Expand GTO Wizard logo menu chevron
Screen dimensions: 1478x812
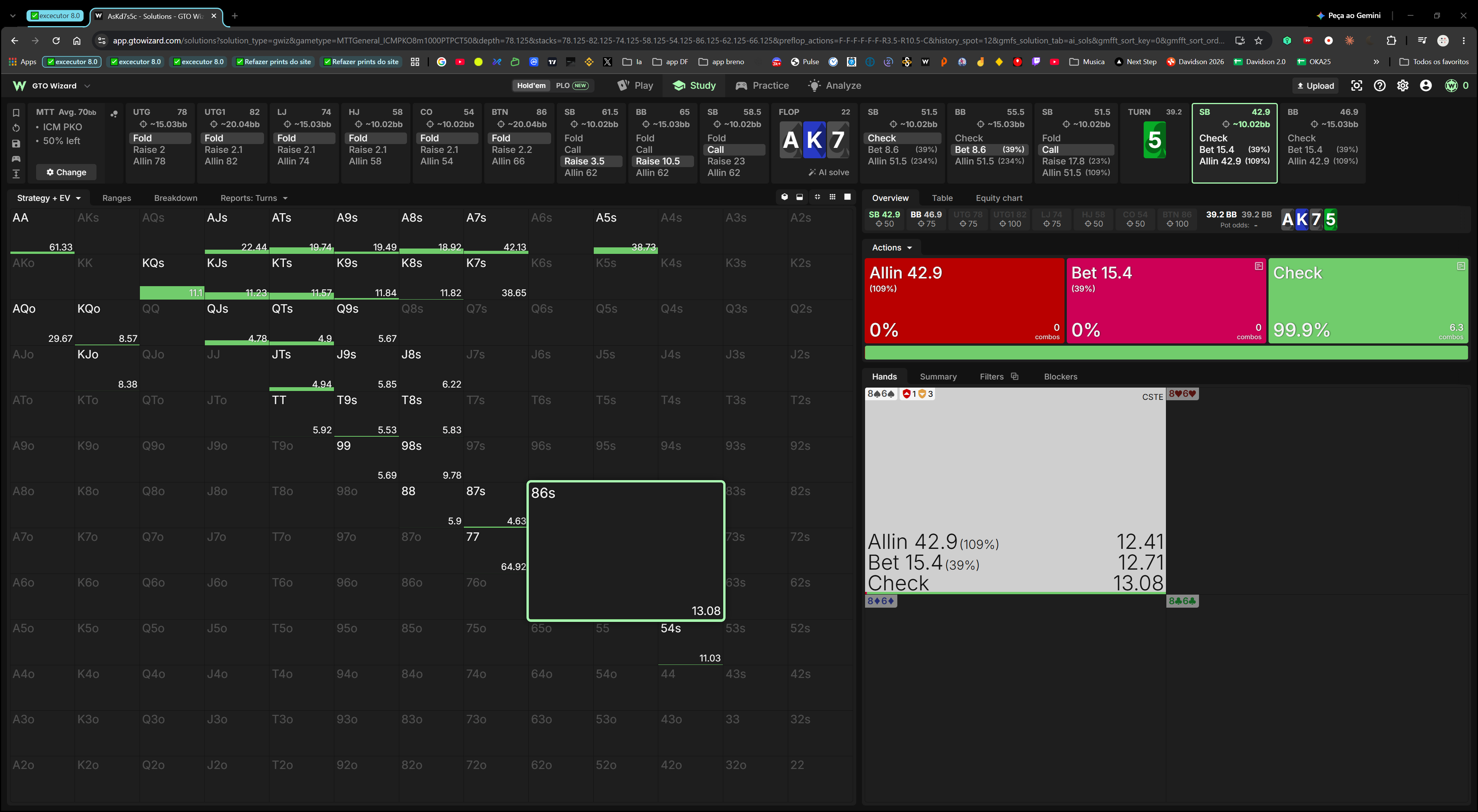[x=87, y=85]
